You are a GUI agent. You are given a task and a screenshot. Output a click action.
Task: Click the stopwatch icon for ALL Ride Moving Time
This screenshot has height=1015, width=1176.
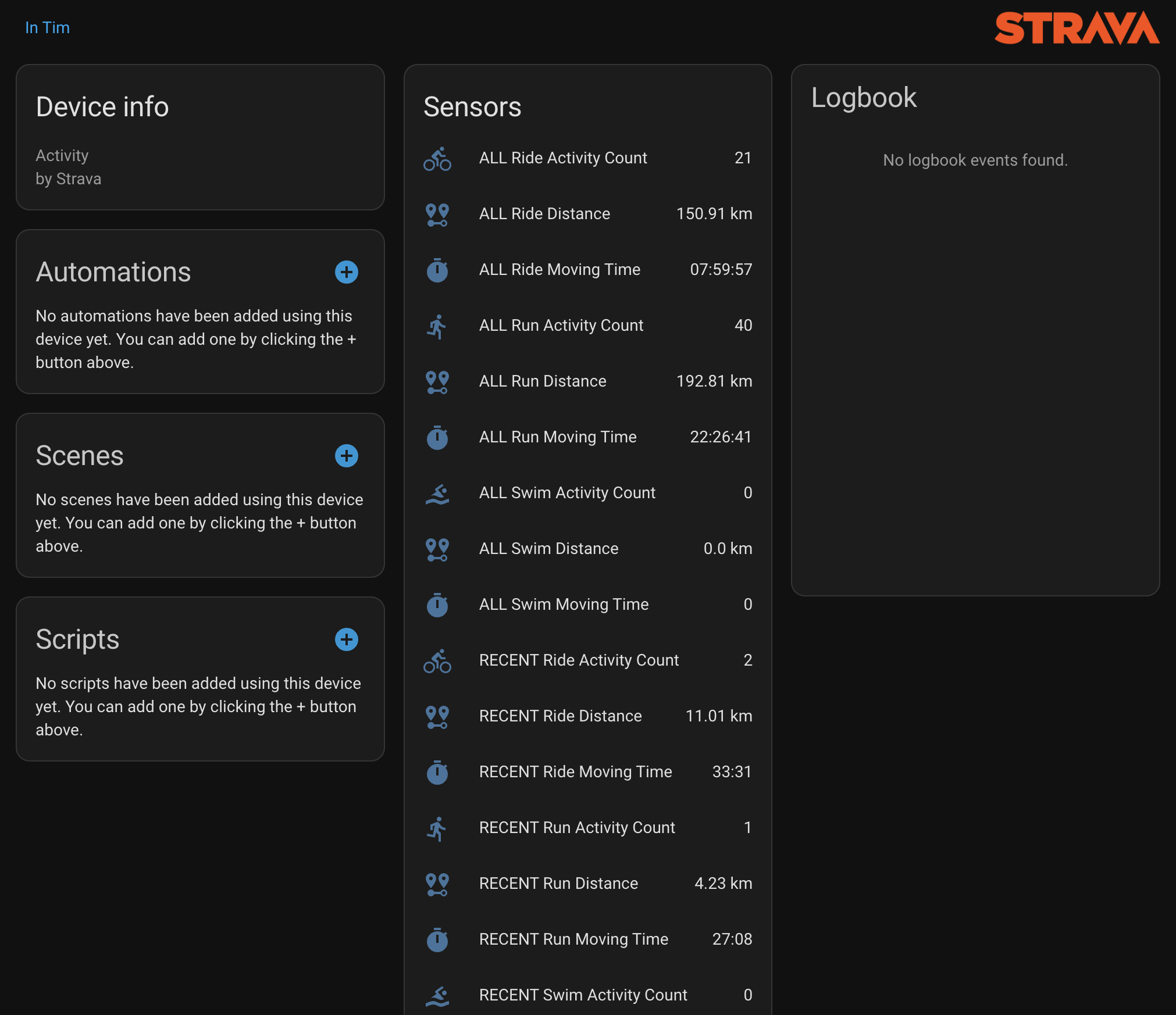pyautogui.click(x=437, y=270)
